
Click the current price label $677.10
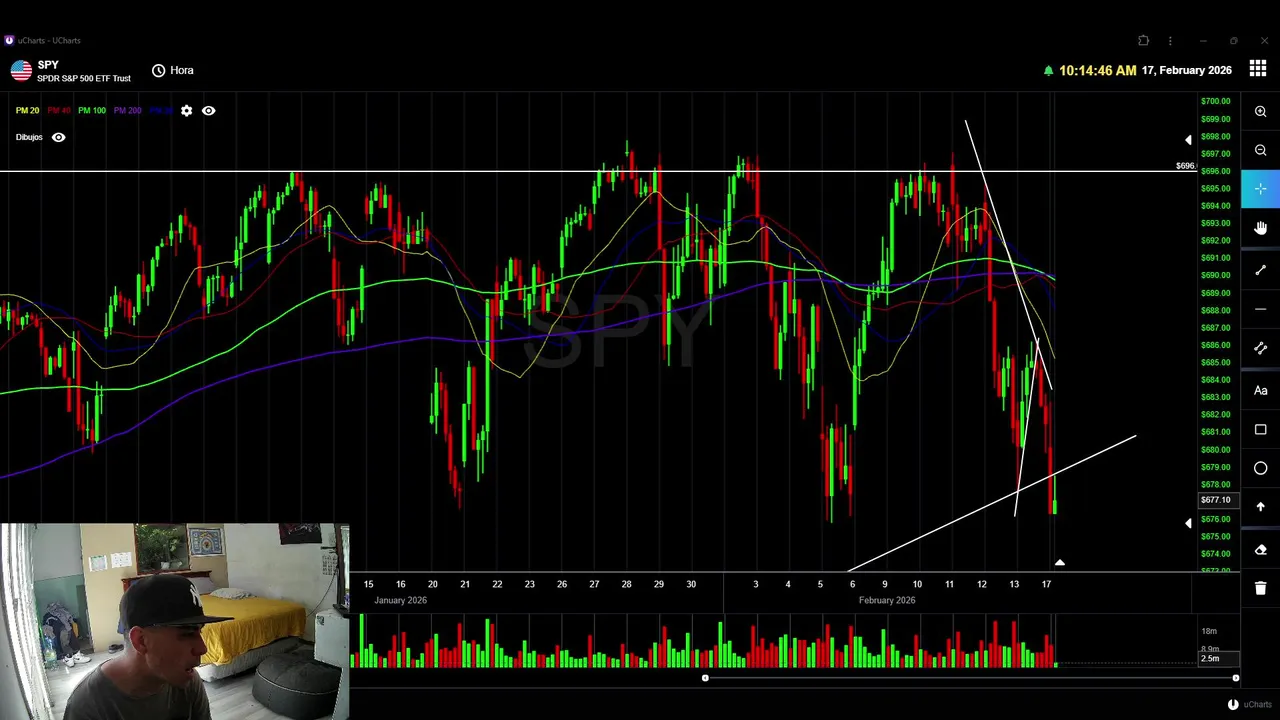tap(1216, 500)
